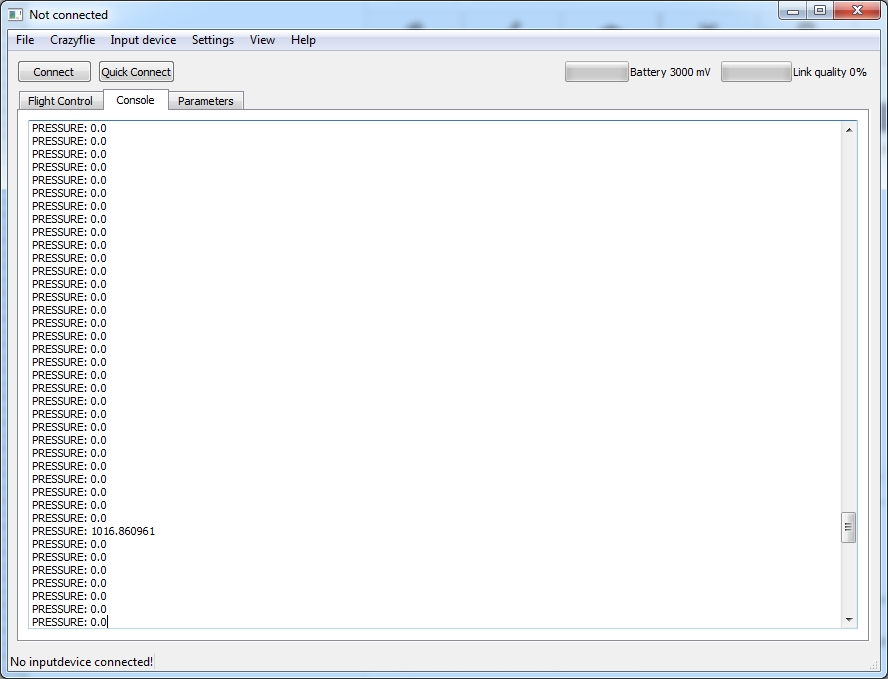This screenshot has width=888, height=679.
Task: Select the Console tab
Action: tap(135, 100)
